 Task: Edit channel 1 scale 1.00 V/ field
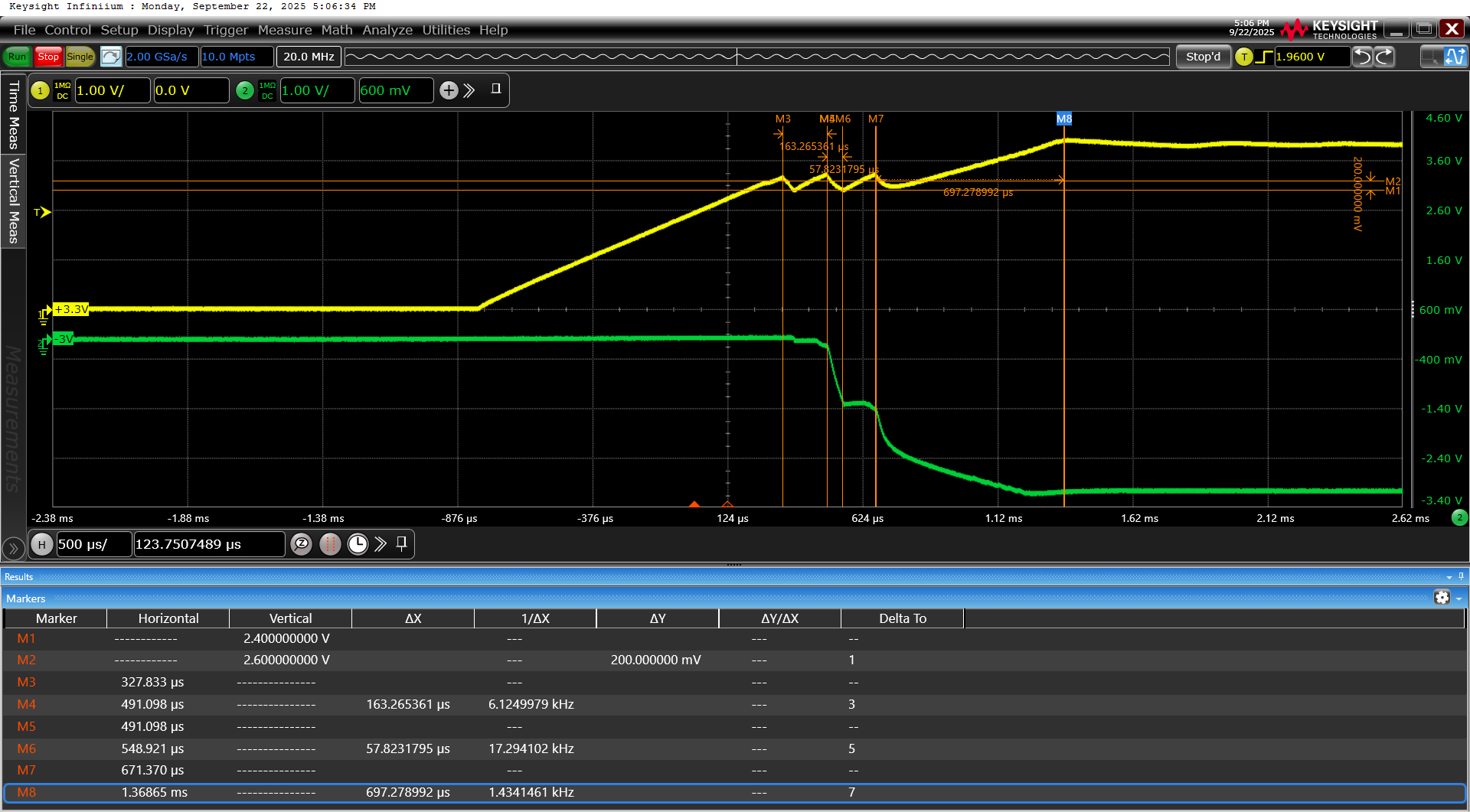[x=112, y=90]
